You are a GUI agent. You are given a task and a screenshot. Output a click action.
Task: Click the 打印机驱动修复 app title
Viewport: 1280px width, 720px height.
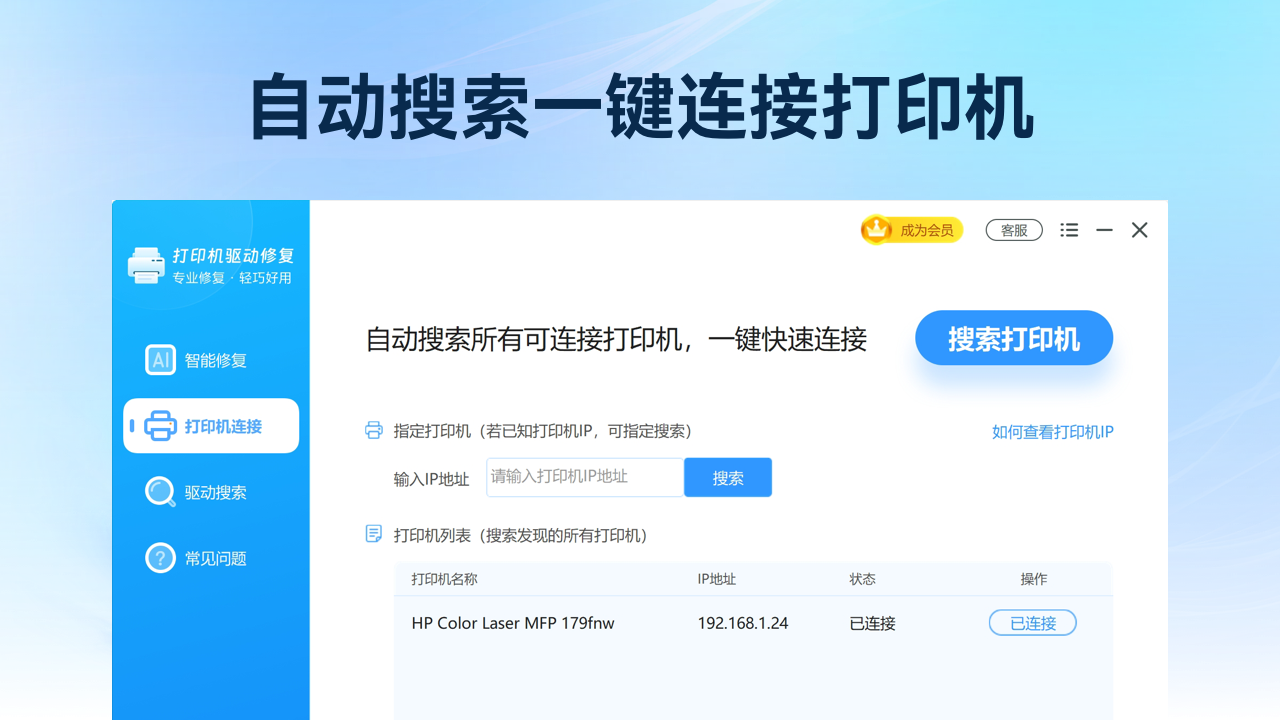click(233, 256)
